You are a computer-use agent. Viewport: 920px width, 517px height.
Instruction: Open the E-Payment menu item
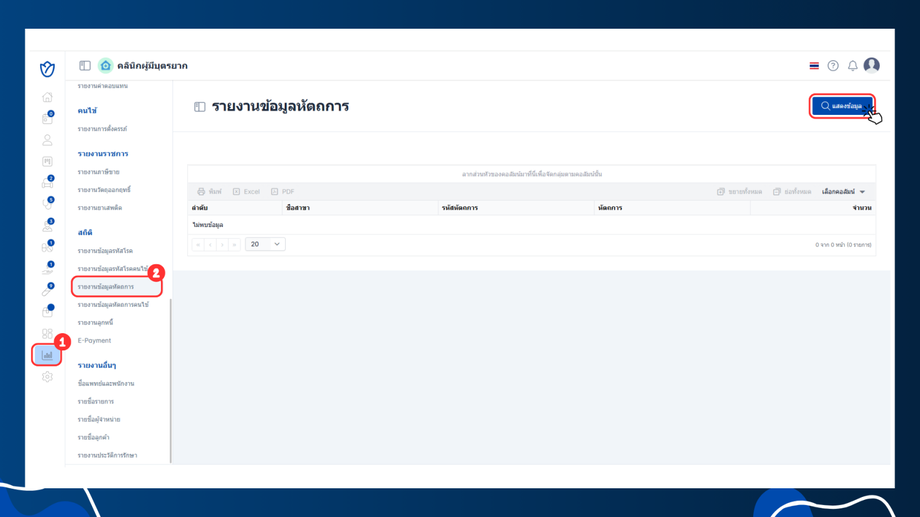[x=94, y=340]
